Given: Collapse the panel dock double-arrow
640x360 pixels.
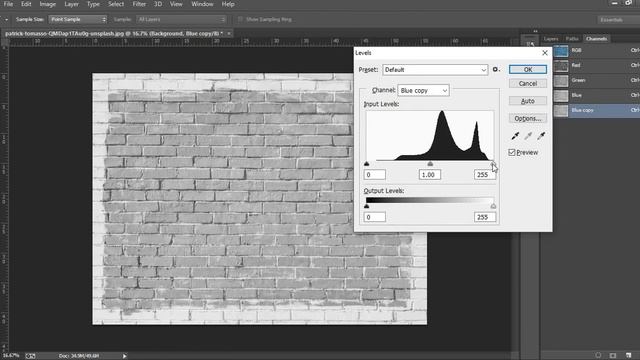Looking at the screenshot, I should pos(535,31).
